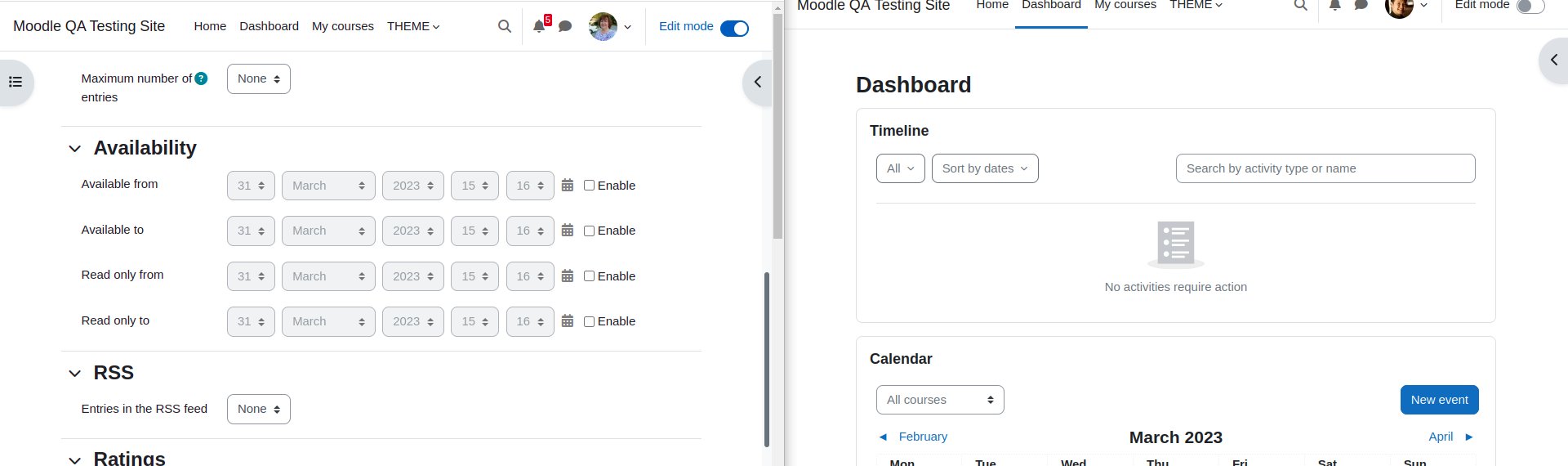Open the THEME menu in left window
This screenshot has height=466, width=1568.
[x=413, y=26]
